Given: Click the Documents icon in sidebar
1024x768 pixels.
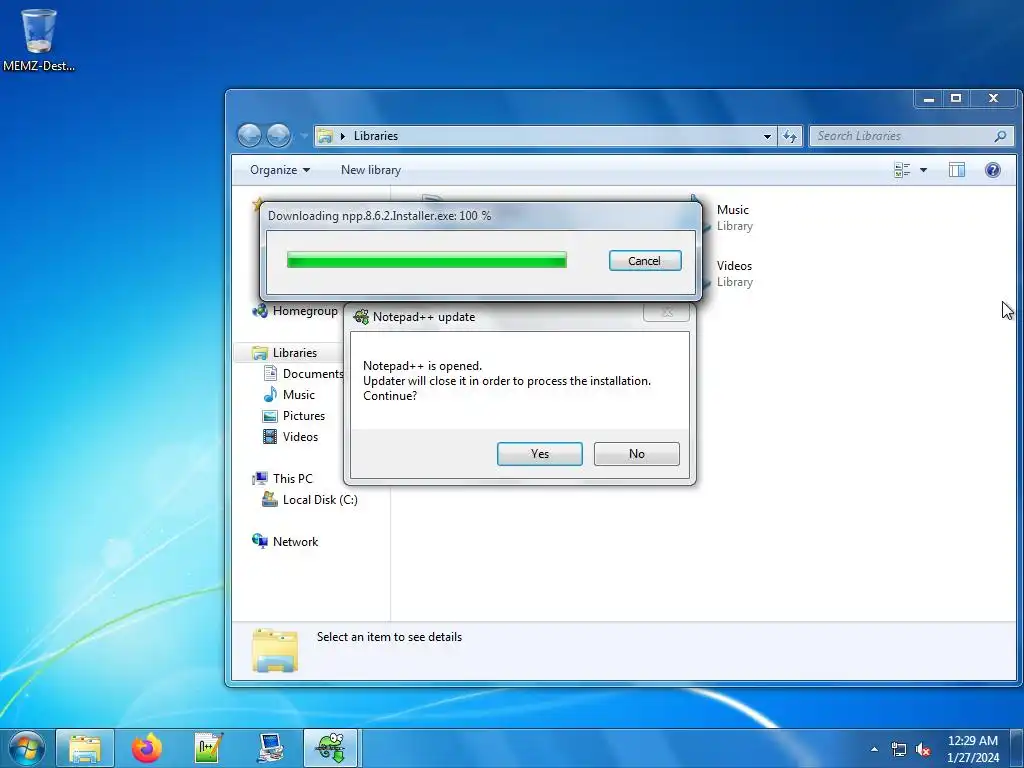Looking at the screenshot, I should (x=270, y=374).
